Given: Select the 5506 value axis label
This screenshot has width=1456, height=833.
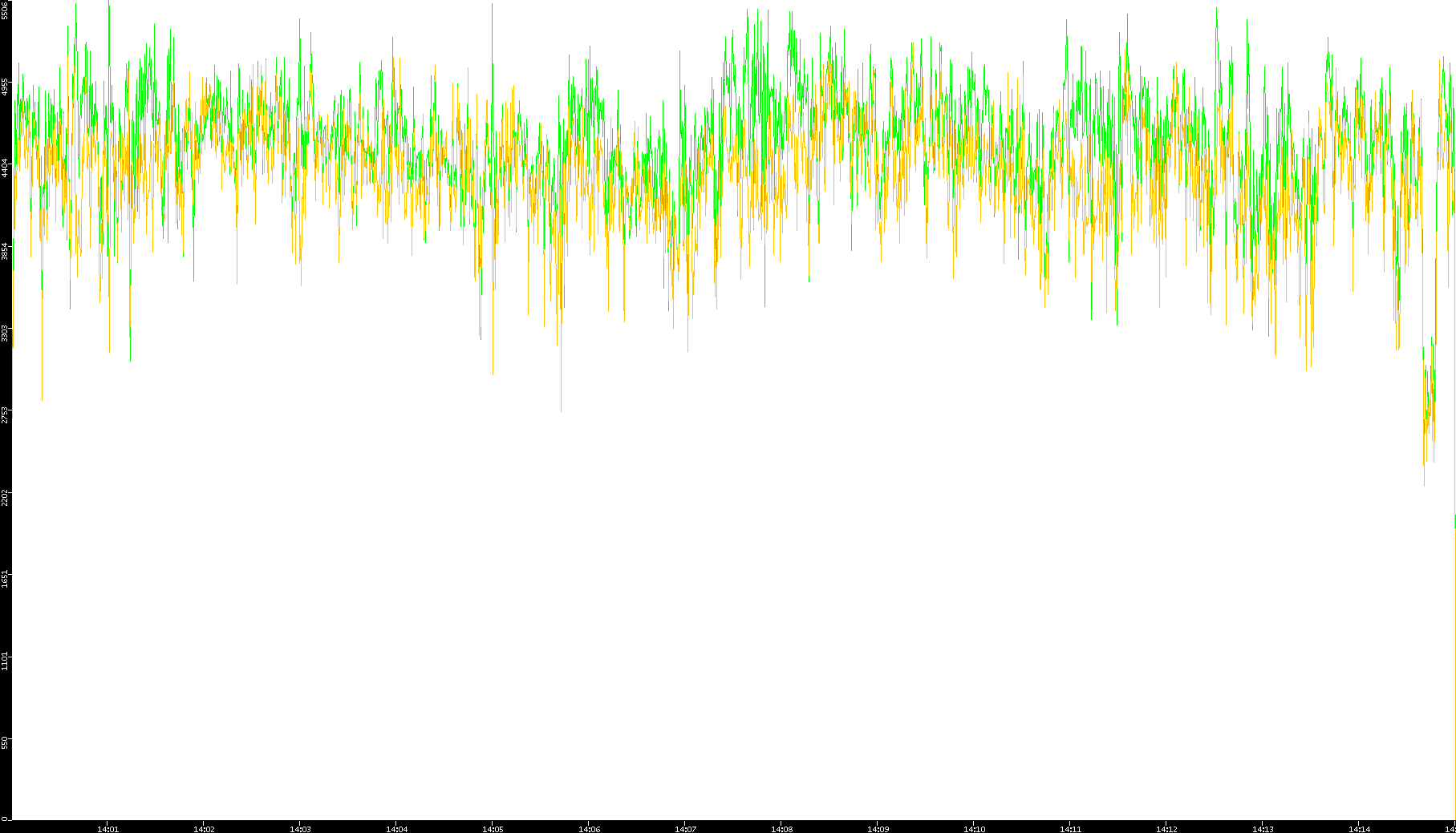Looking at the screenshot, I should (x=6, y=10).
